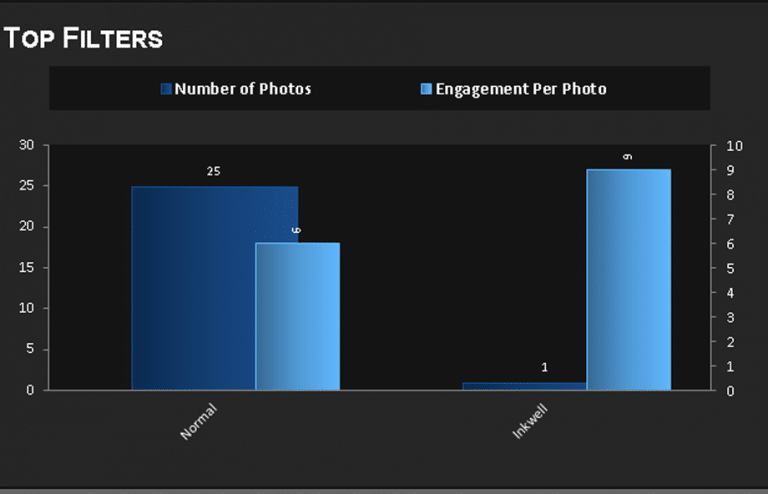Click the 6 data label on Normal bar

(x=296, y=230)
